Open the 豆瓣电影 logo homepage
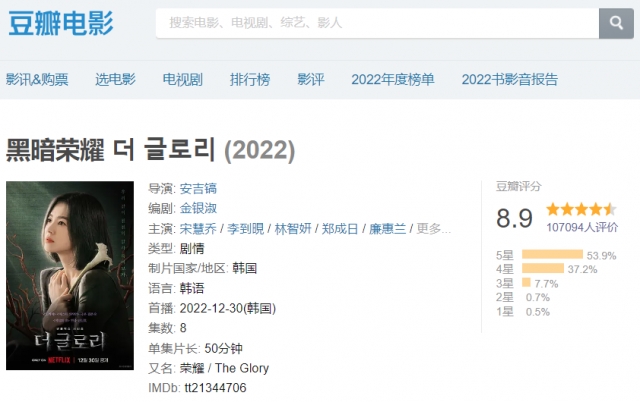This screenshot has width=640, height=402. coord(61,24)
